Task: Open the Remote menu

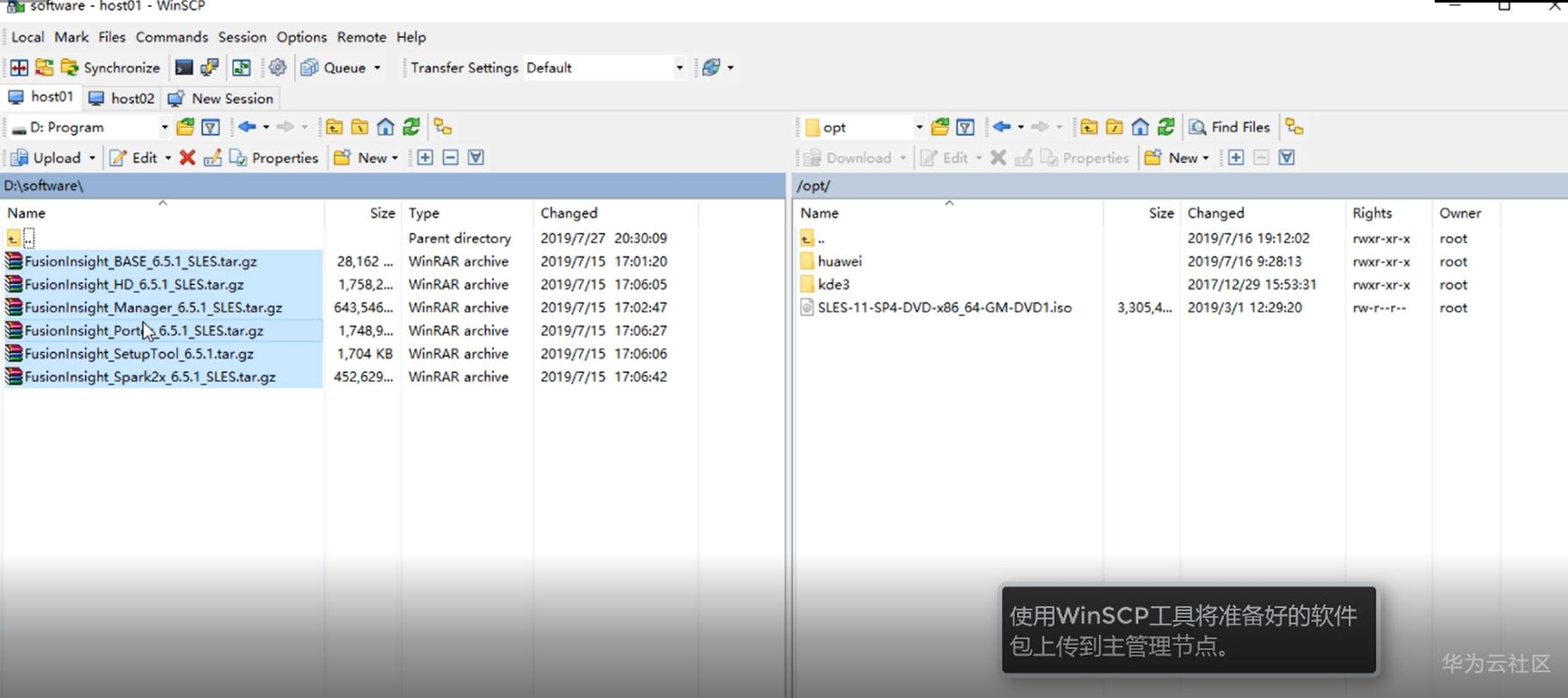Action: tap(361, 37)
